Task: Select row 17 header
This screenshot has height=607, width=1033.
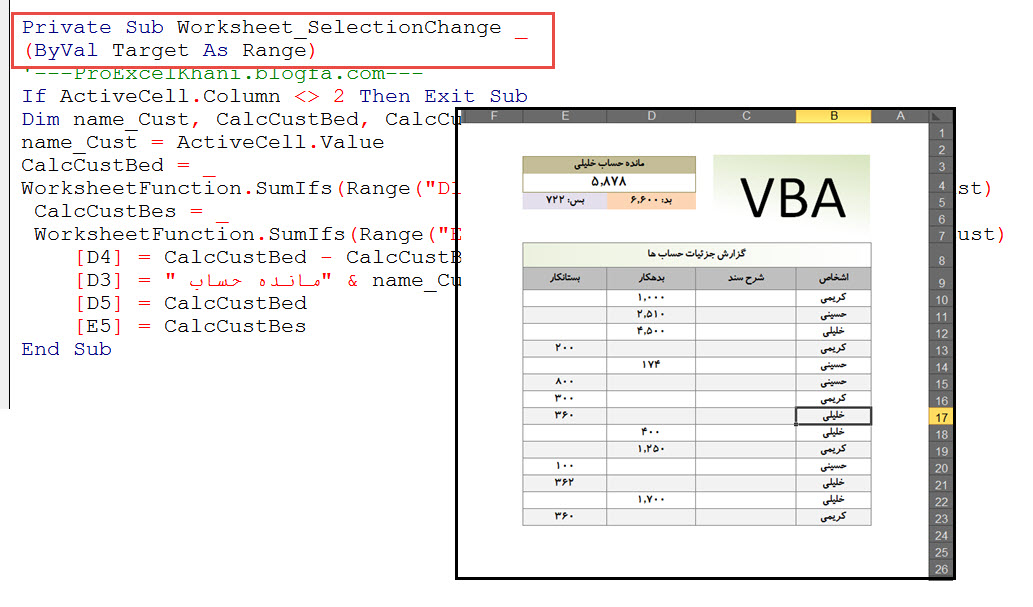Action: coord(940,417)
